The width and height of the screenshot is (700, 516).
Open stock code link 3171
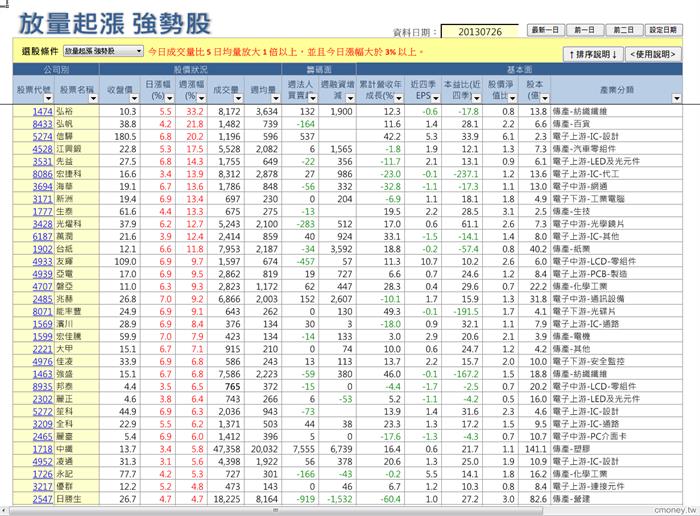[x=42, y=199]
